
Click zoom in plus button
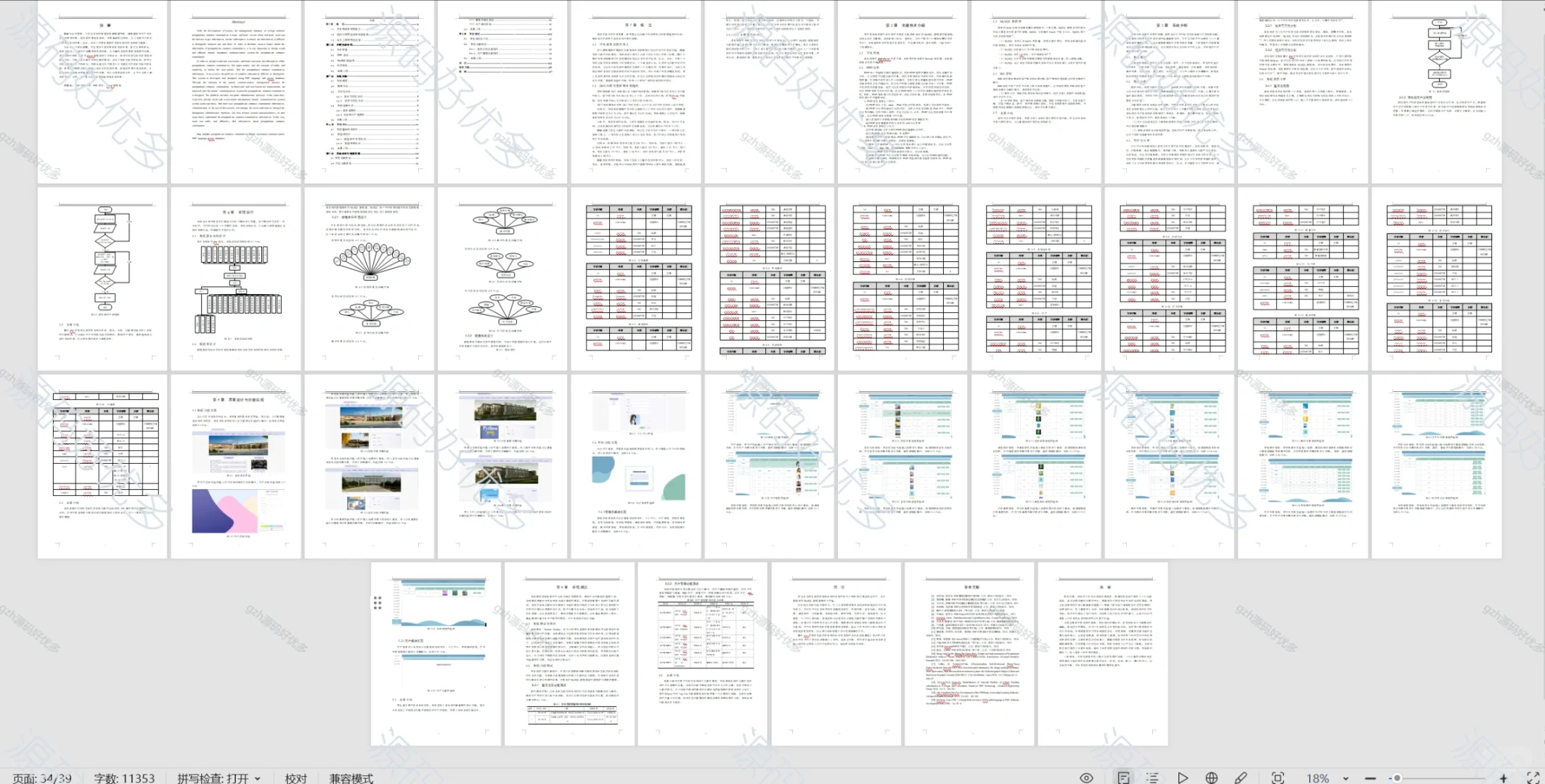[x=1503, y=777]
